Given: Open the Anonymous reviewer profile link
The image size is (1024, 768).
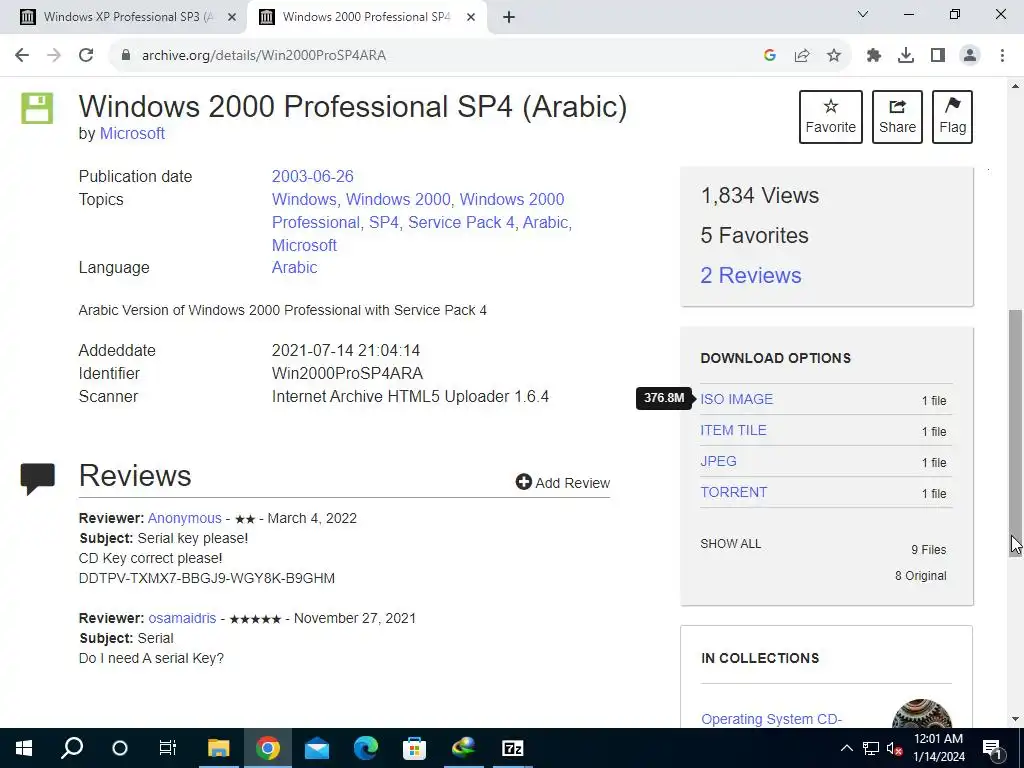Looking at the screenshot, I should tap(185, 518).
